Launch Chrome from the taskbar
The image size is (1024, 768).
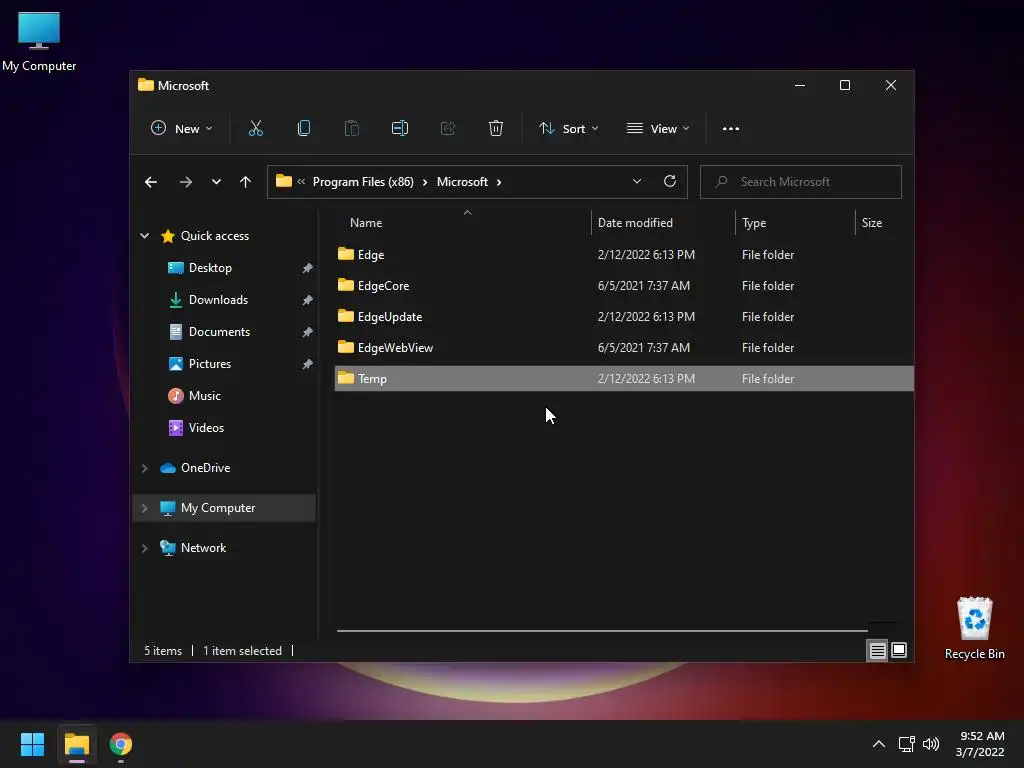tap(121, 744)
